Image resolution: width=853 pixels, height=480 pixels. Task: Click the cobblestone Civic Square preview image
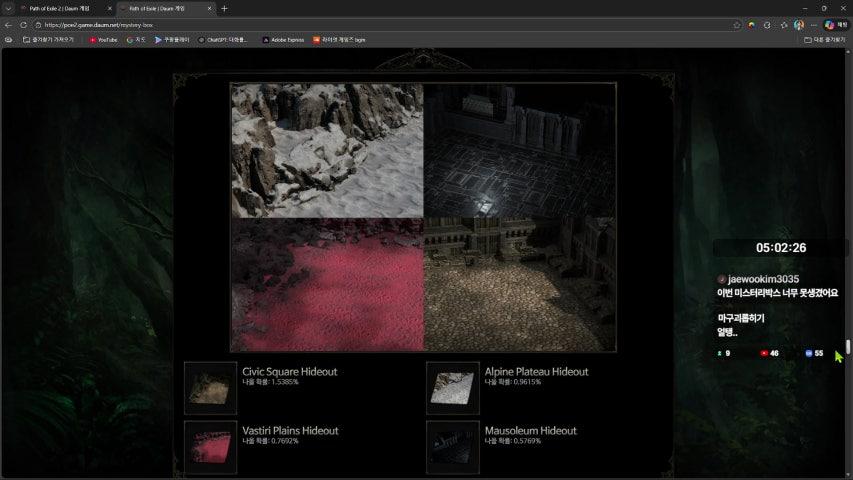520,284
